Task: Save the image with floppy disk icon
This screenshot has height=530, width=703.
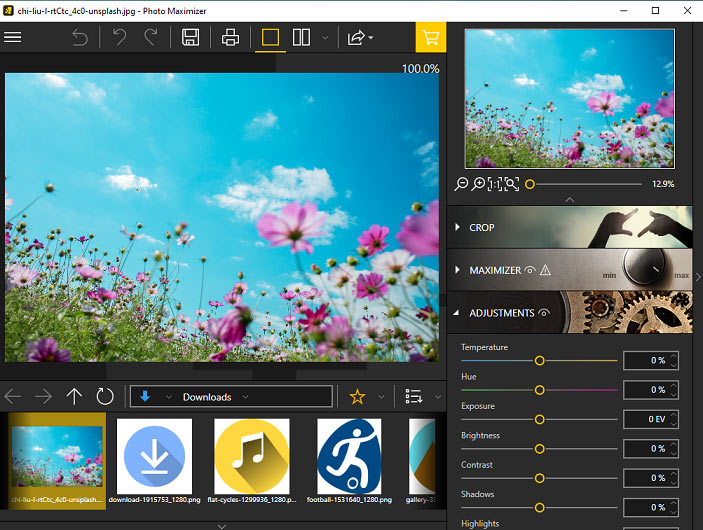Action: 190,37
